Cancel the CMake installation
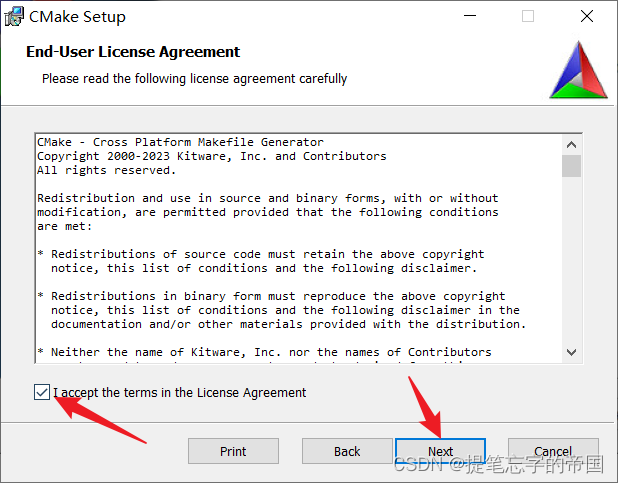The image size is (618, 483). coord(553,451)
